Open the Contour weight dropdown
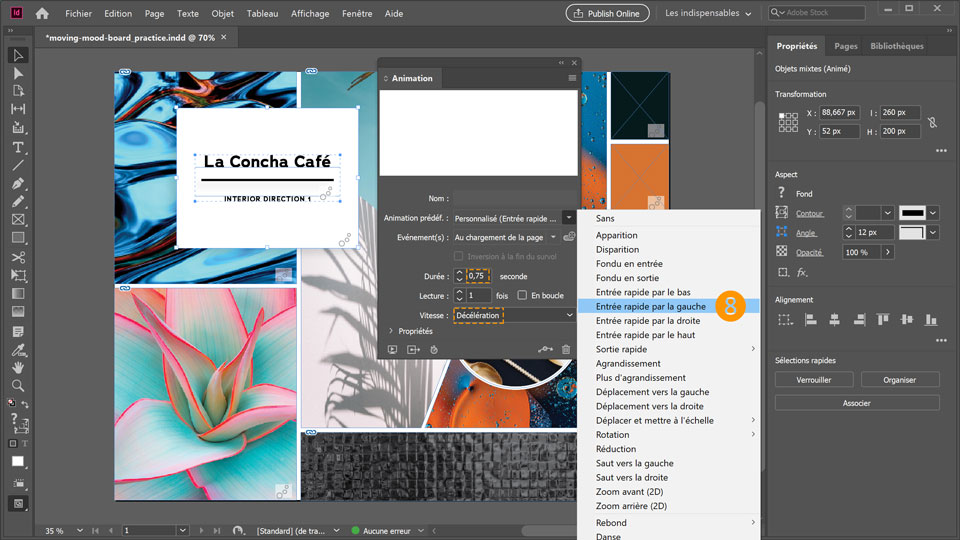960x540 pixels. click(888, 213)
